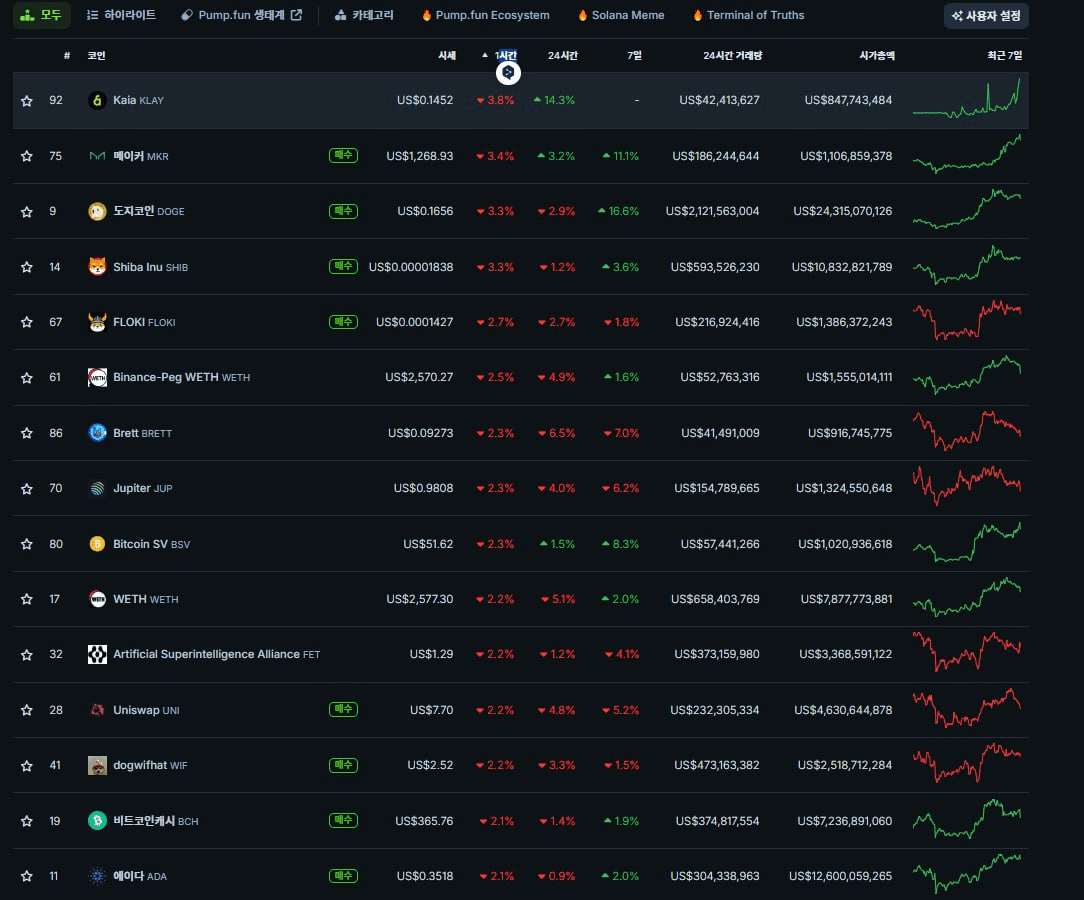Sort by the # rank header
This screenshot has width=1084, height=900.
67,55
